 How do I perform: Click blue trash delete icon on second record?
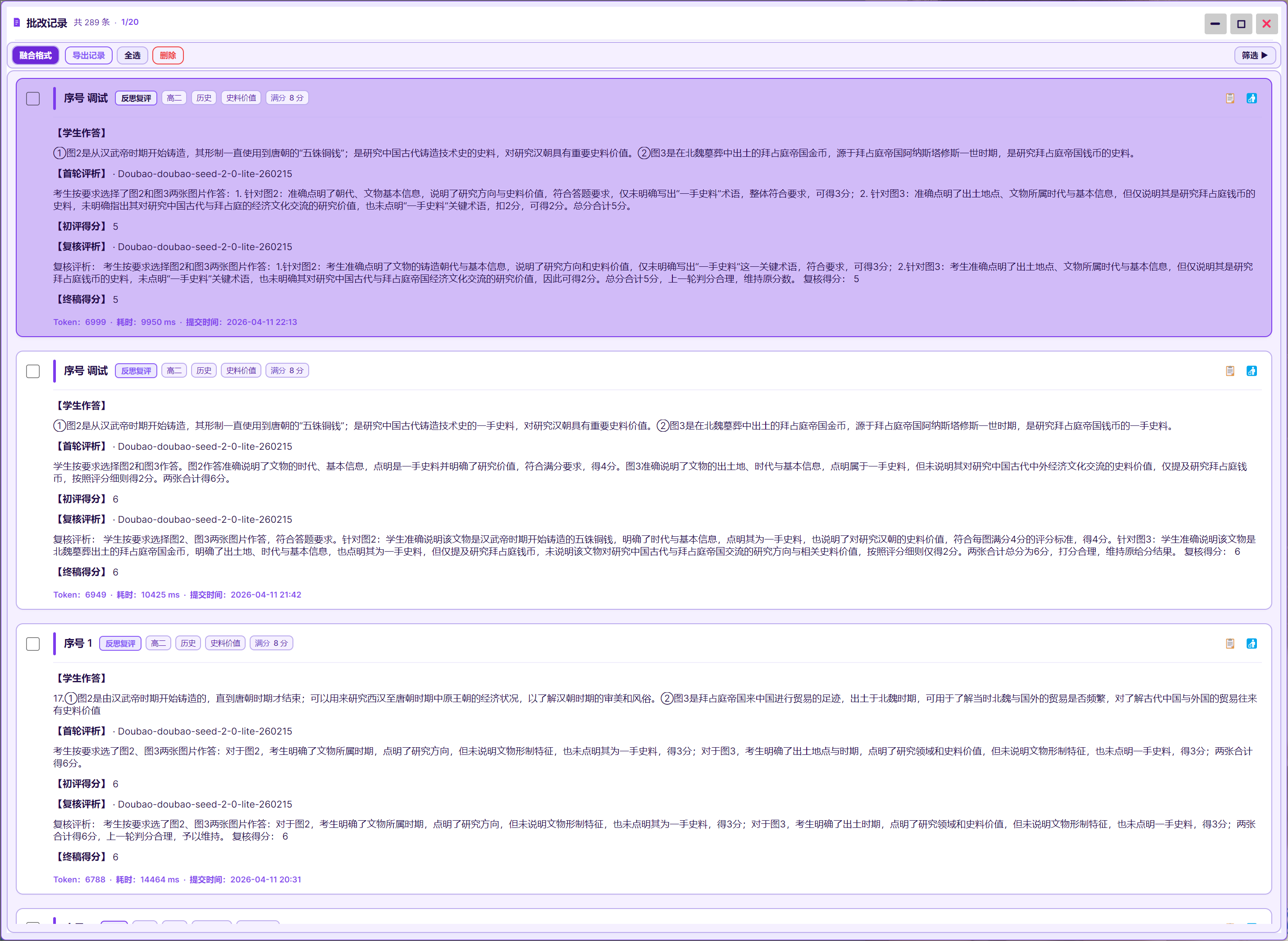pyautogui.click(x=1251, y=371)
